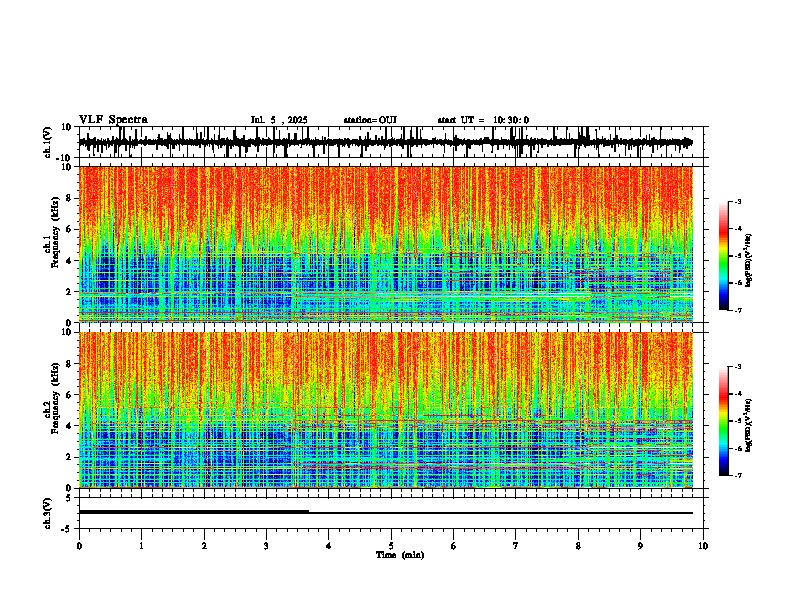Click the 'start UT = 10:30:0' label
The image size is (792, 612).
(483, 120)
